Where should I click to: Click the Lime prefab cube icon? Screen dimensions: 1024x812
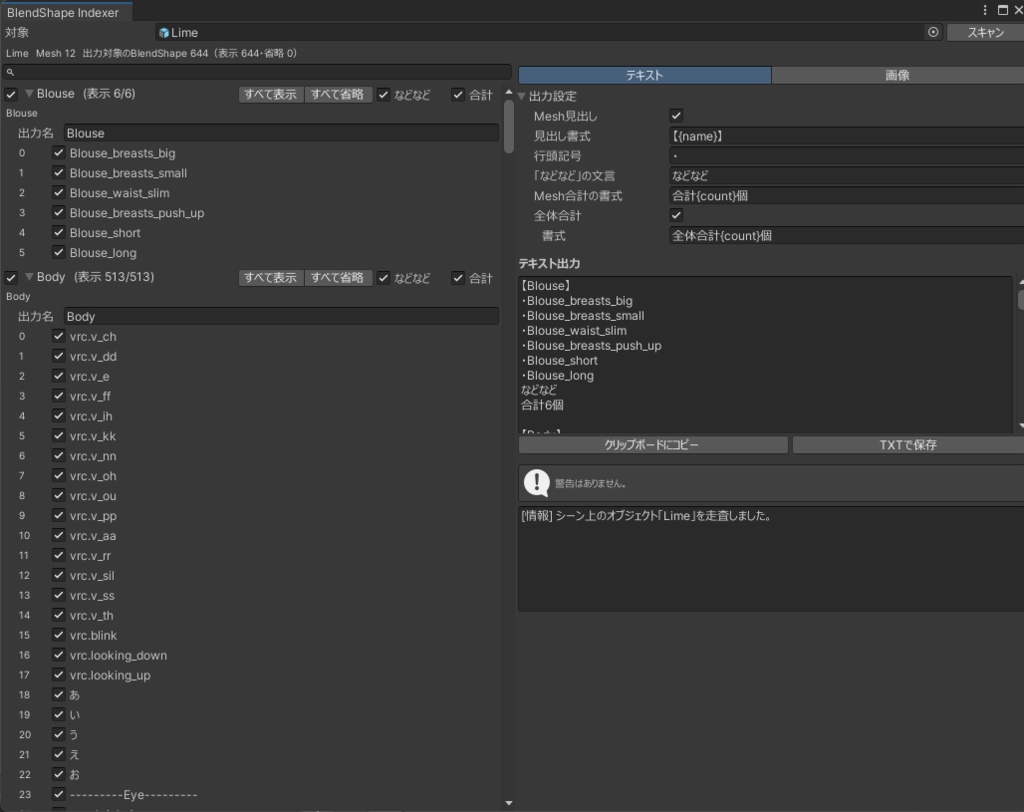[164, 33]
